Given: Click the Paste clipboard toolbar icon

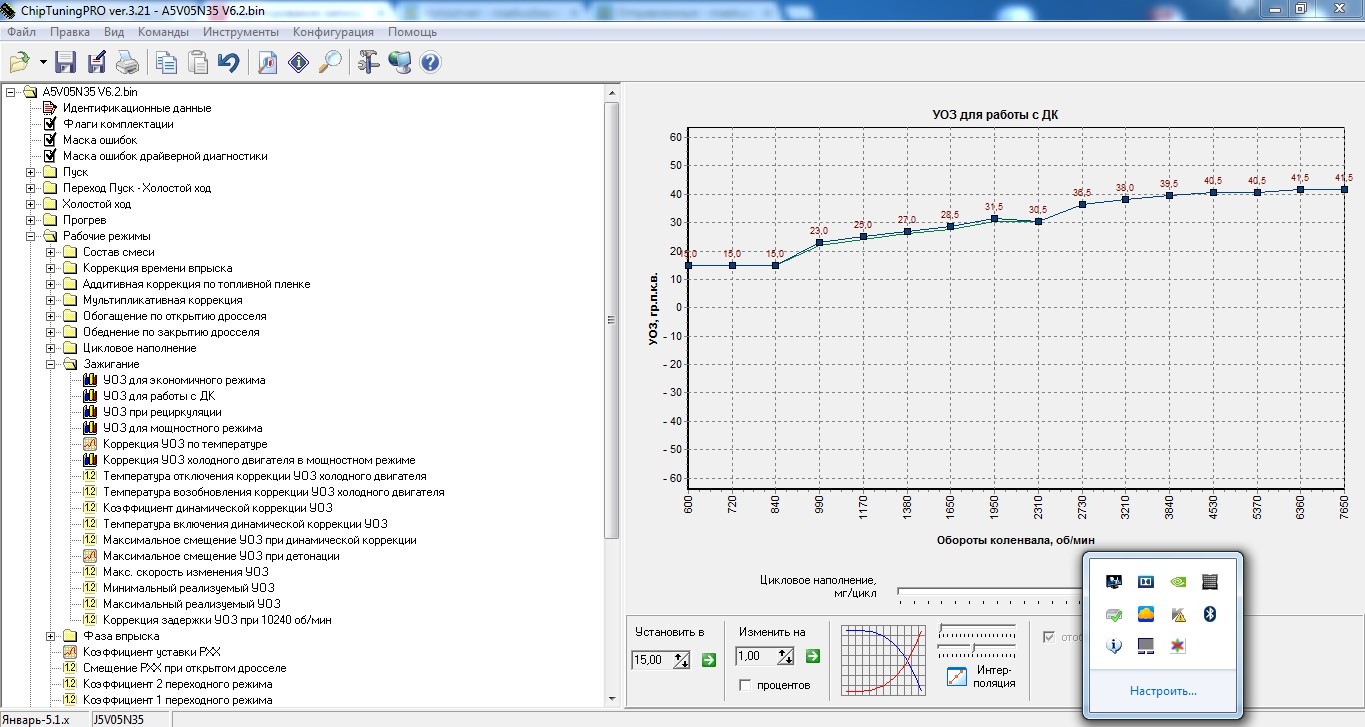Looking at the screenshot, I should click(198, 63).
